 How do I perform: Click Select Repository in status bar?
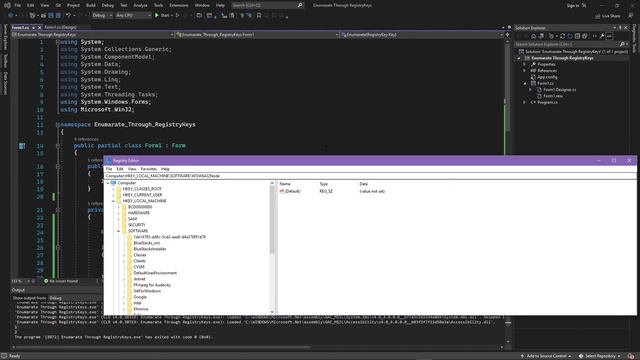tap(600, 356)
